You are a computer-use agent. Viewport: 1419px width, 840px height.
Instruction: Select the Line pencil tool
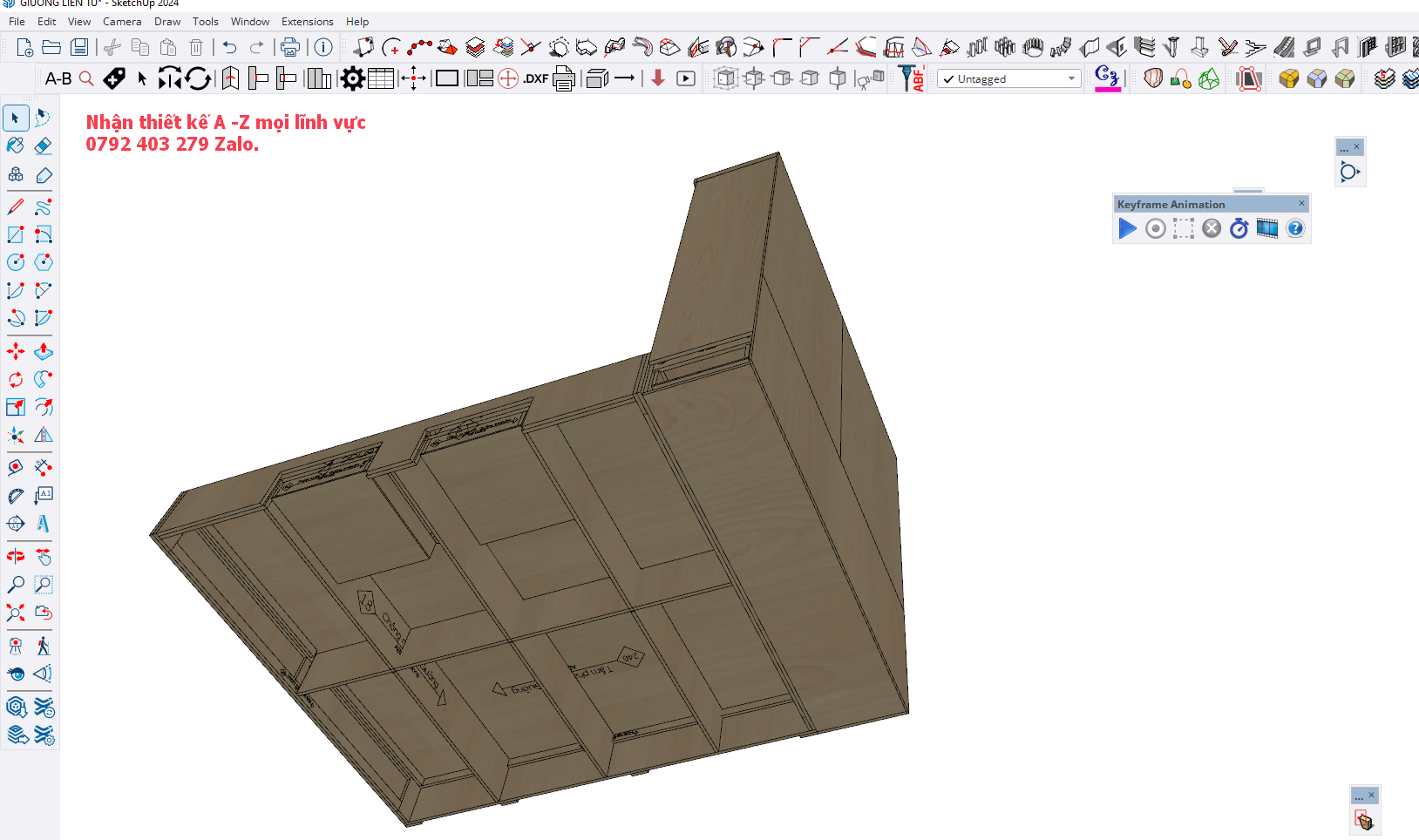point(16,207)
